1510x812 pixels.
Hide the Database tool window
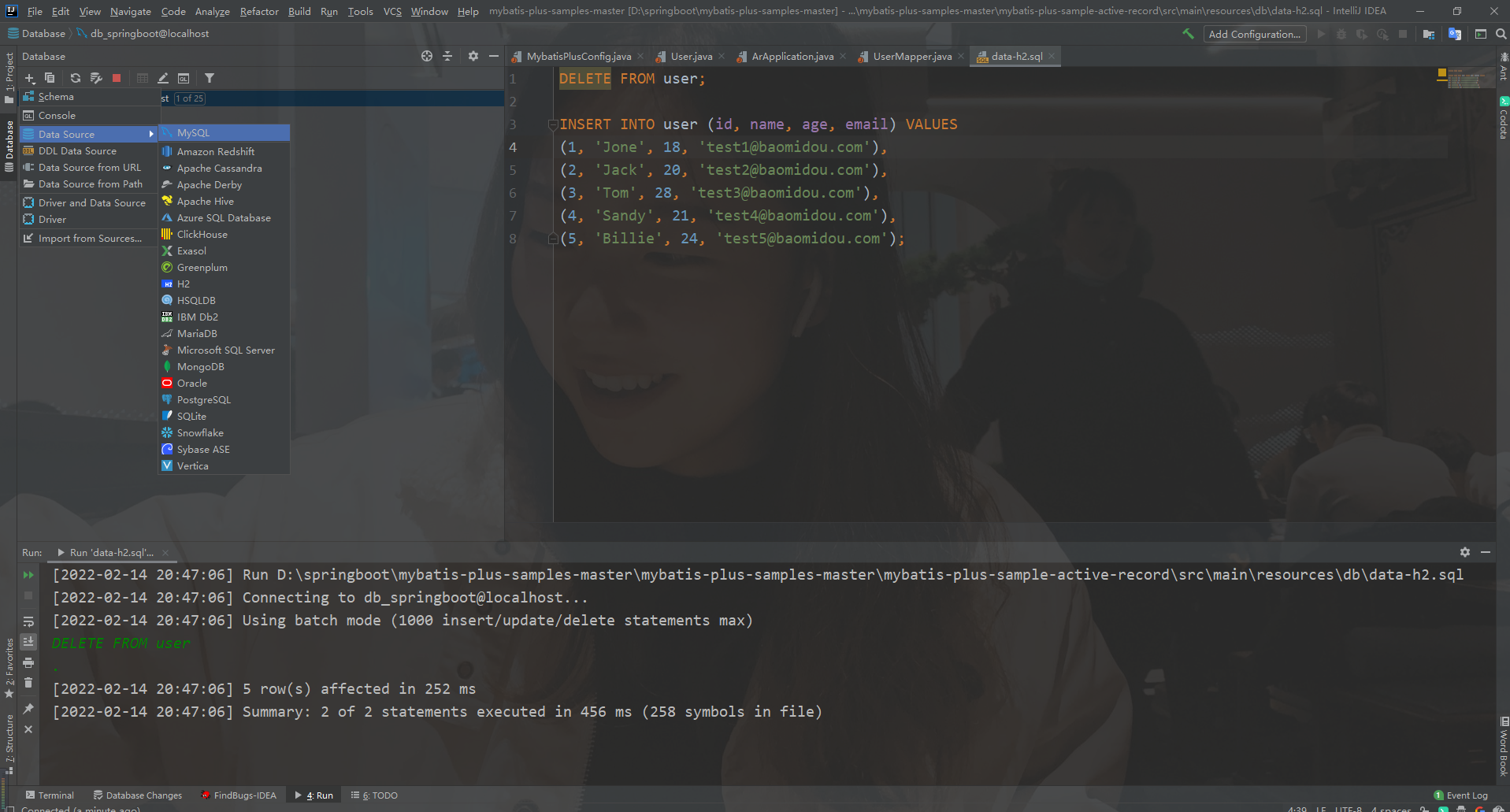pyautogui.click(x=494, y=56)
